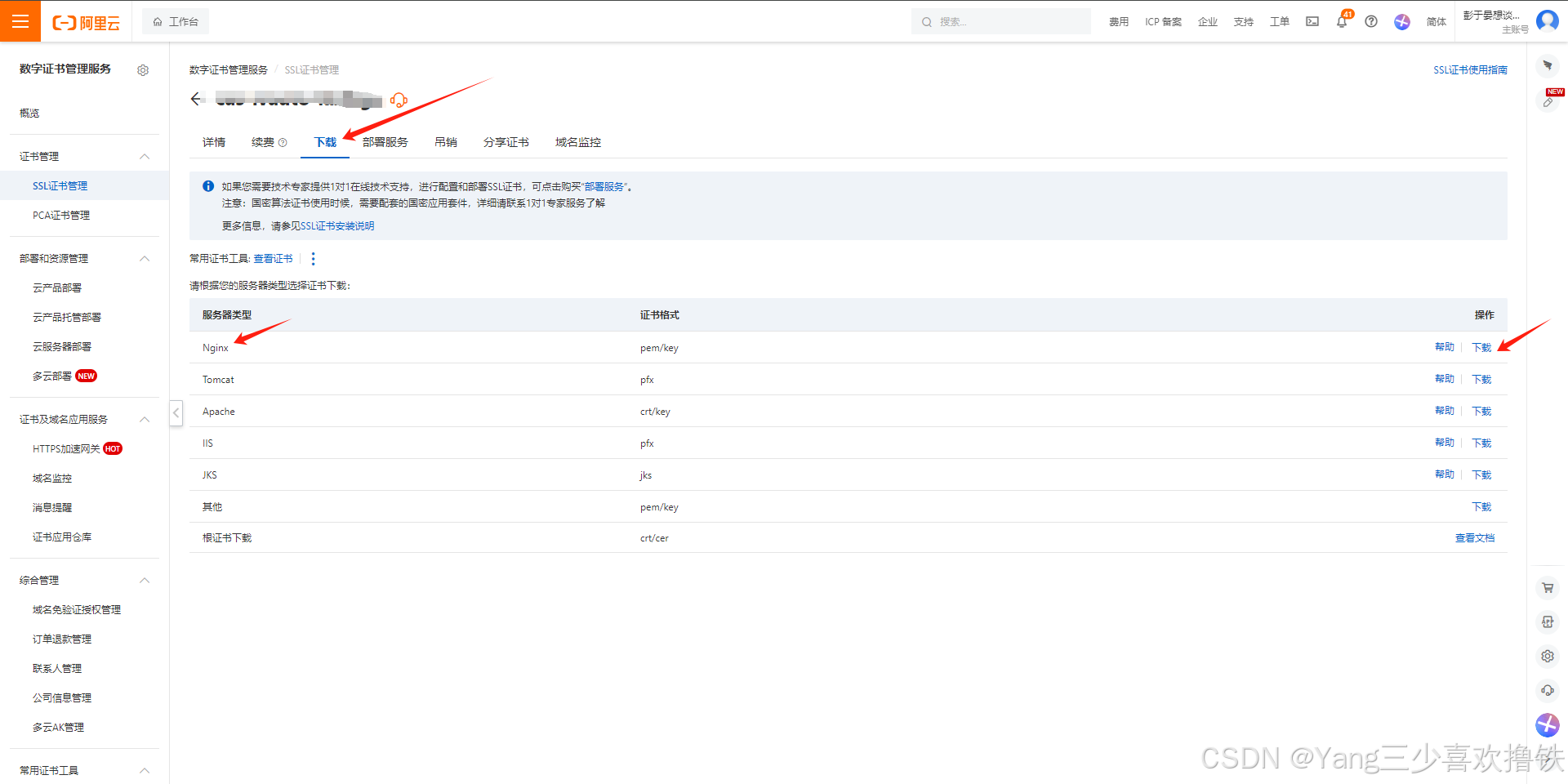Open the right-side headset support icon
The width and height of the screenshot is (1568, 784).
coord(1548,691)
